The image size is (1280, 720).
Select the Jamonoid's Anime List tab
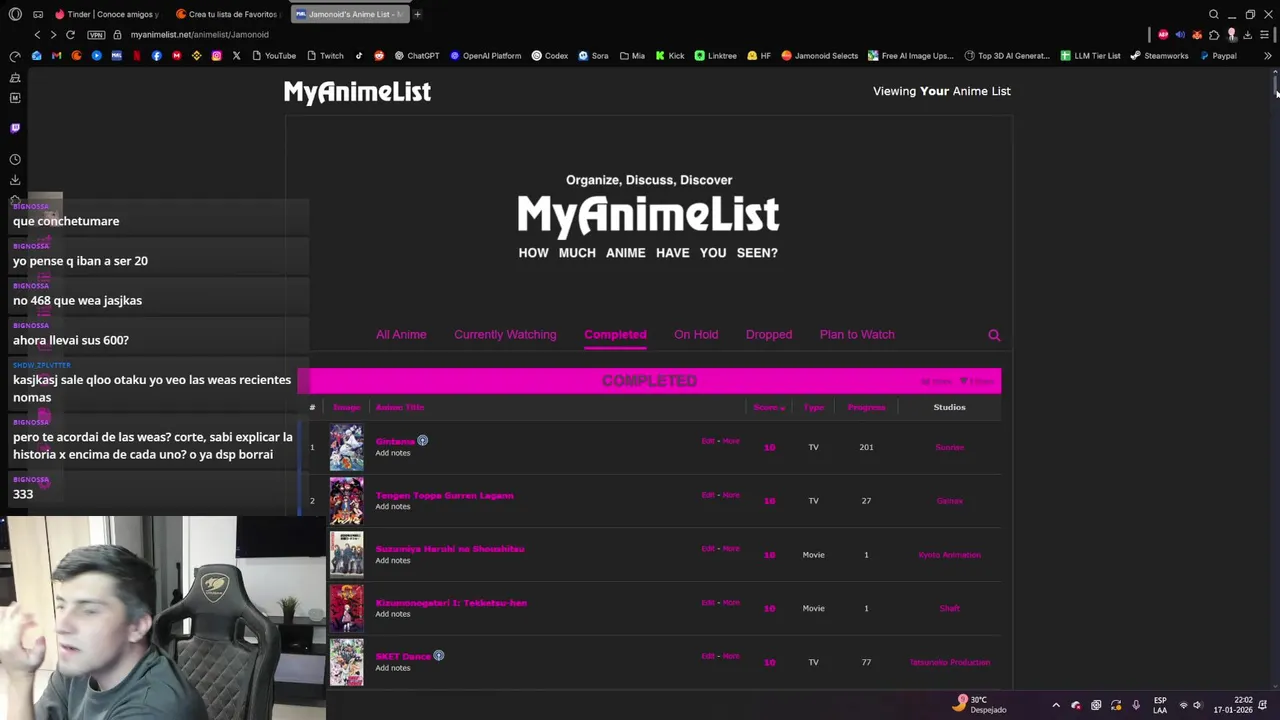point(349,14)
